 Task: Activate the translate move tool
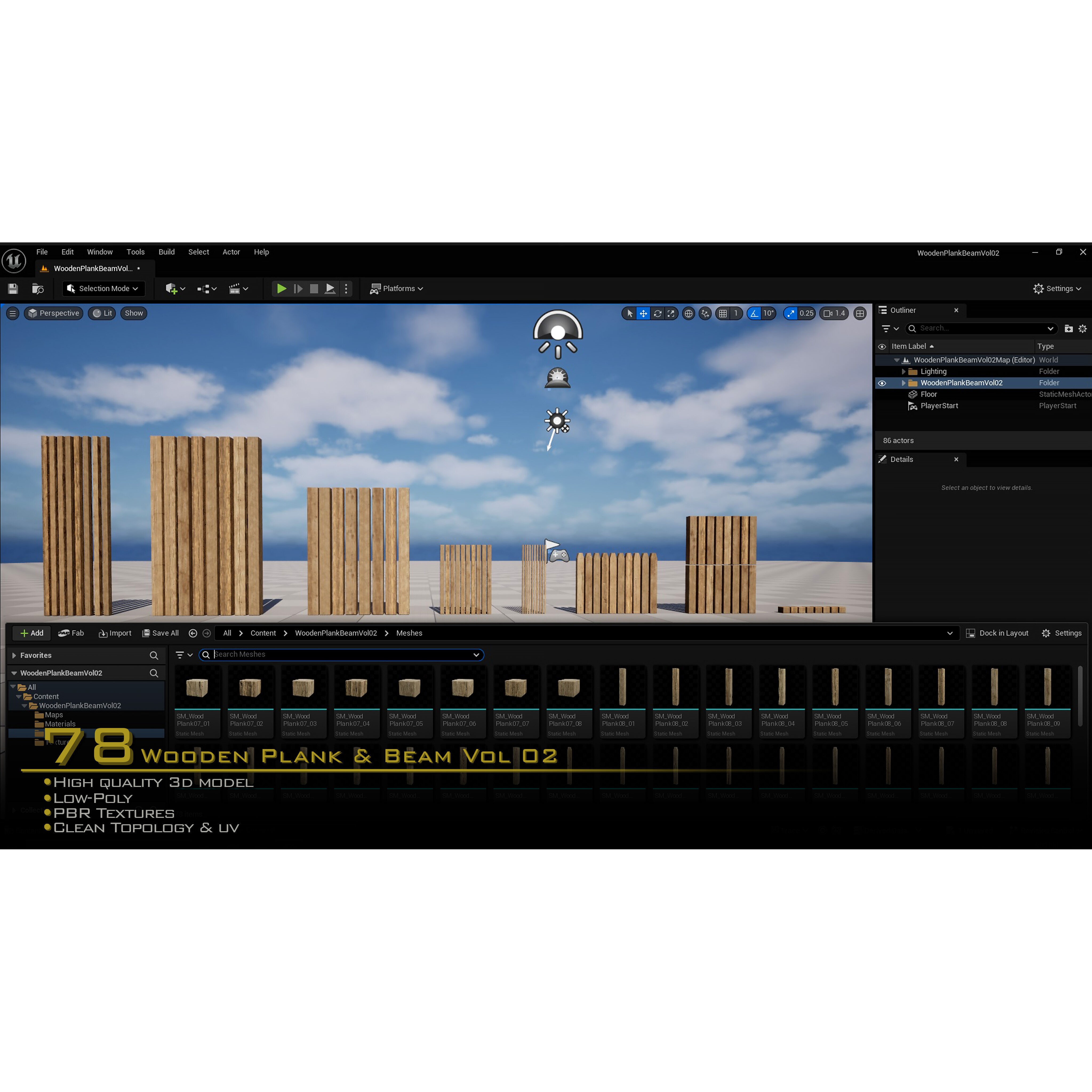click(x=643, y=313)
